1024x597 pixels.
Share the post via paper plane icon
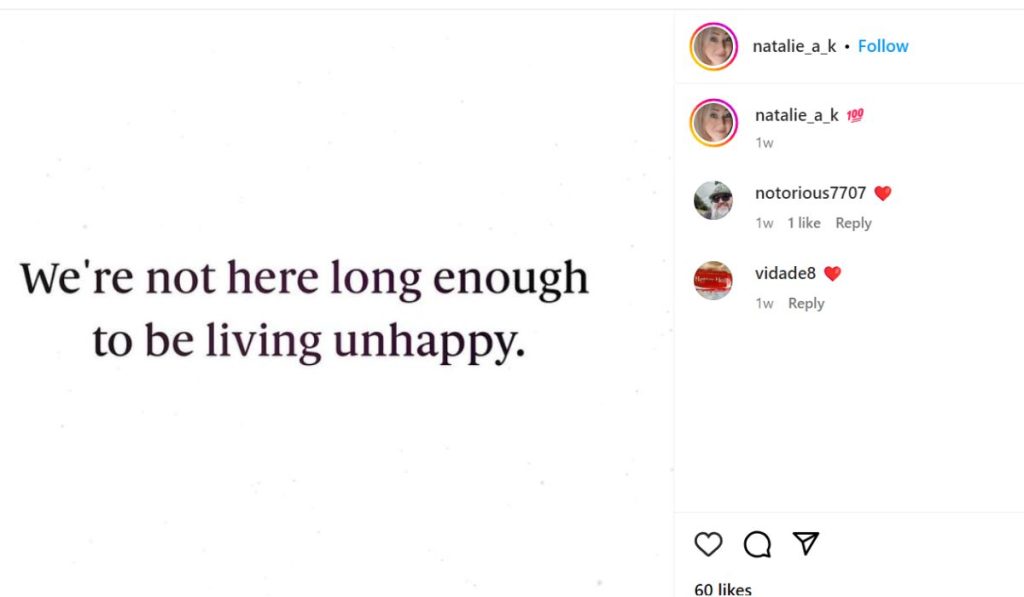pyautogui.click(x=805, y=543)
